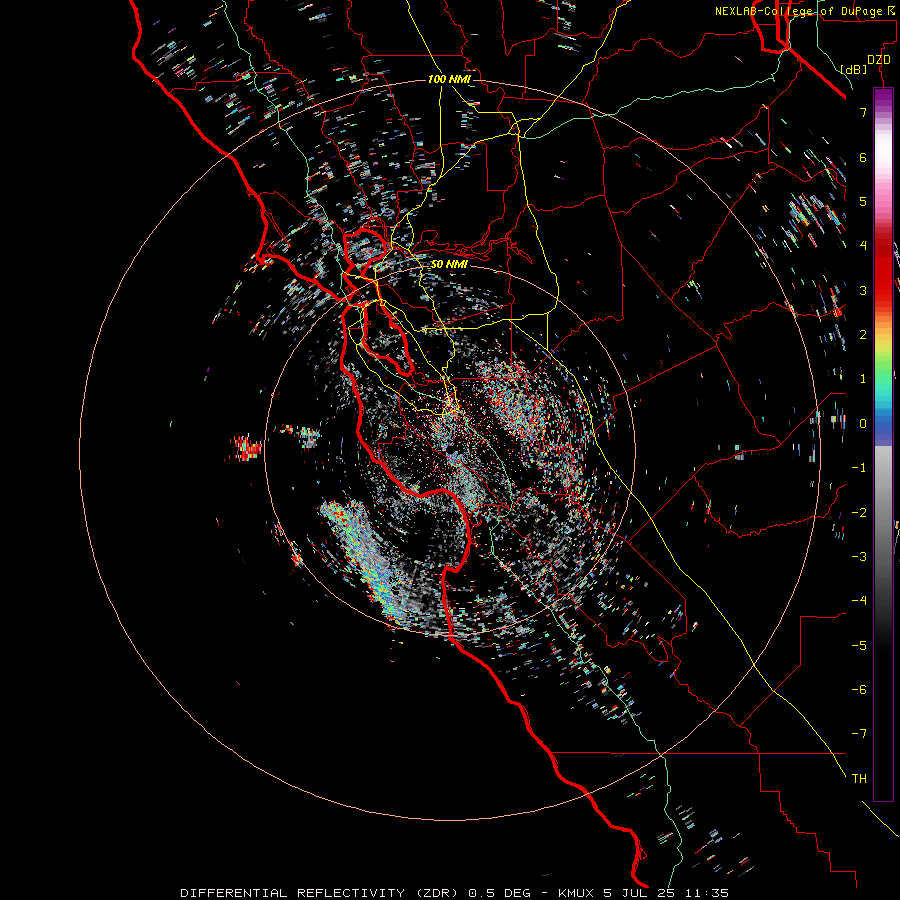Click the -3 value on the dB scale

click(x=859, y=557)
